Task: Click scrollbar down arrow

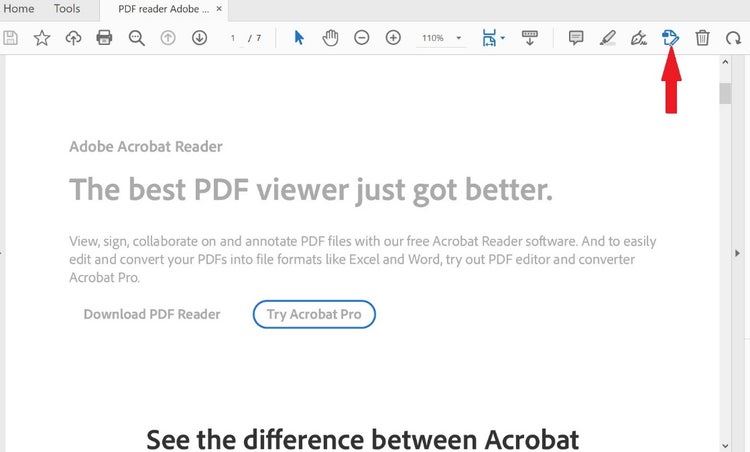Action: pos(725,446)
